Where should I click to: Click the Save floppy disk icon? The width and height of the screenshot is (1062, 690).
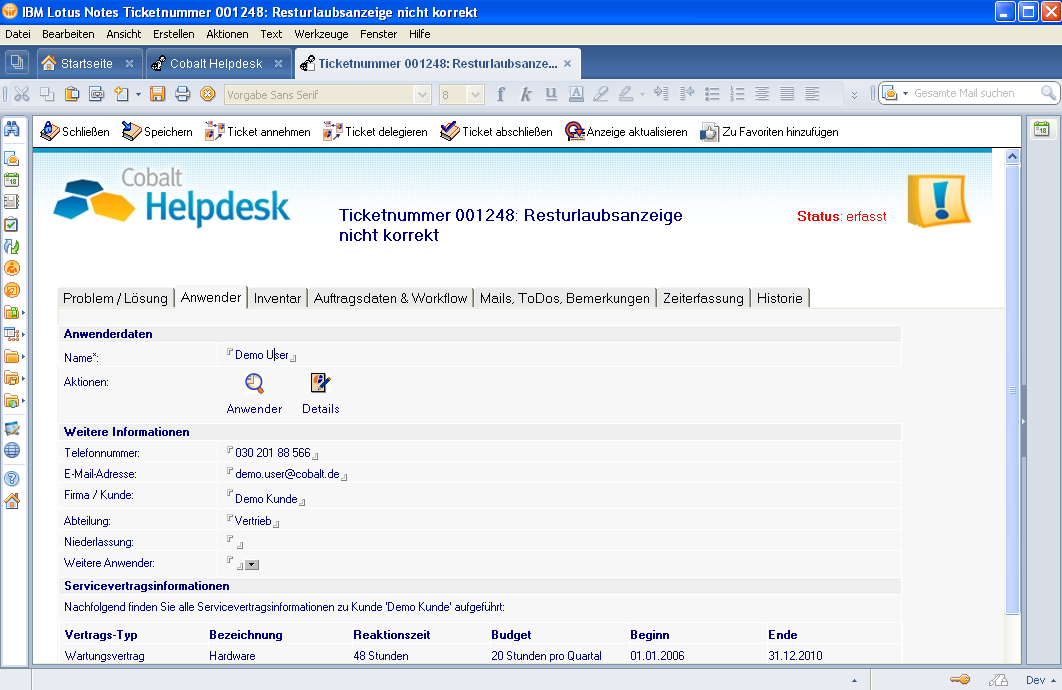pos(157,94)
